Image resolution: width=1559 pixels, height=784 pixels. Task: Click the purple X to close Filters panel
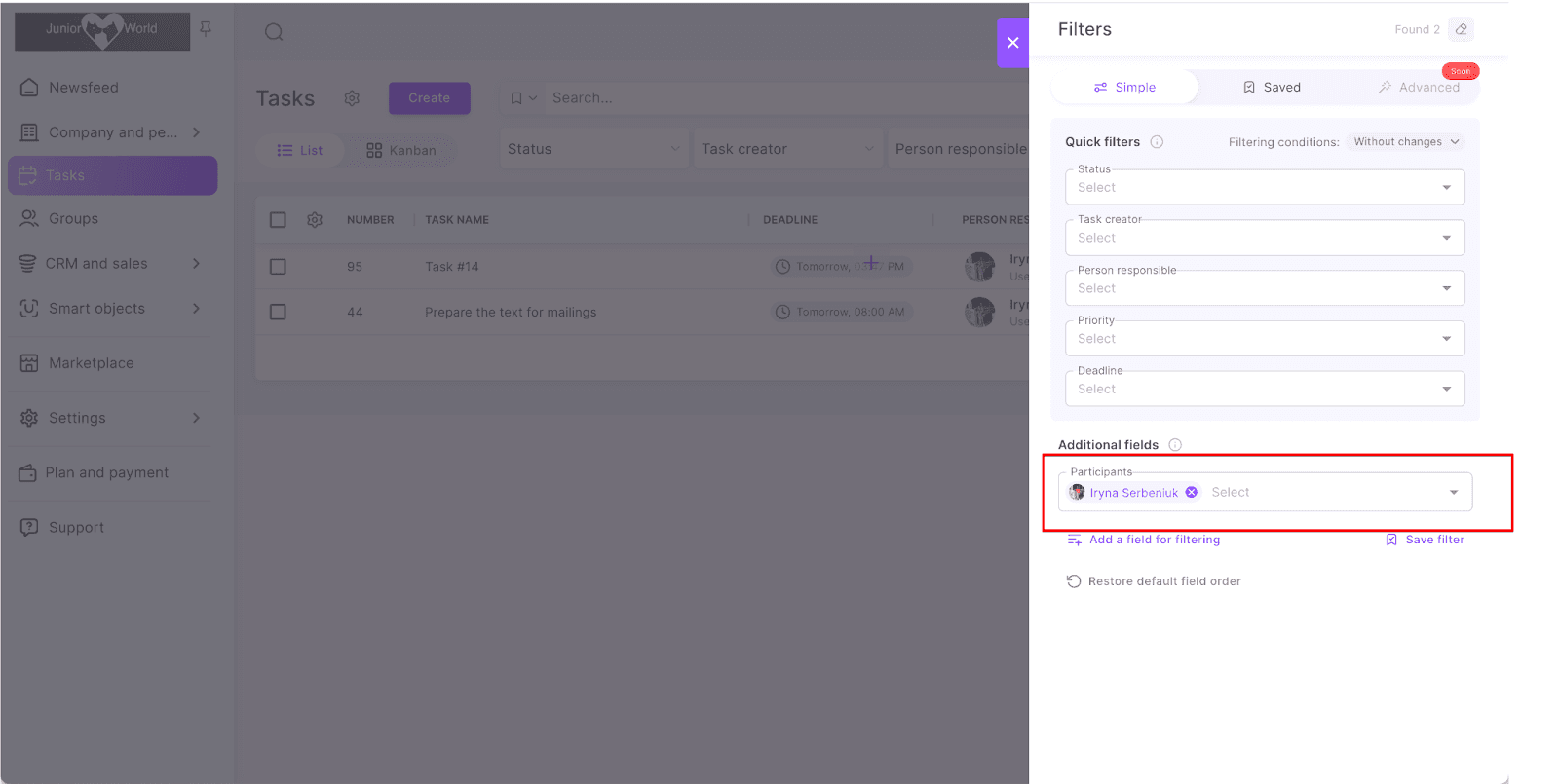(1012, 43)
